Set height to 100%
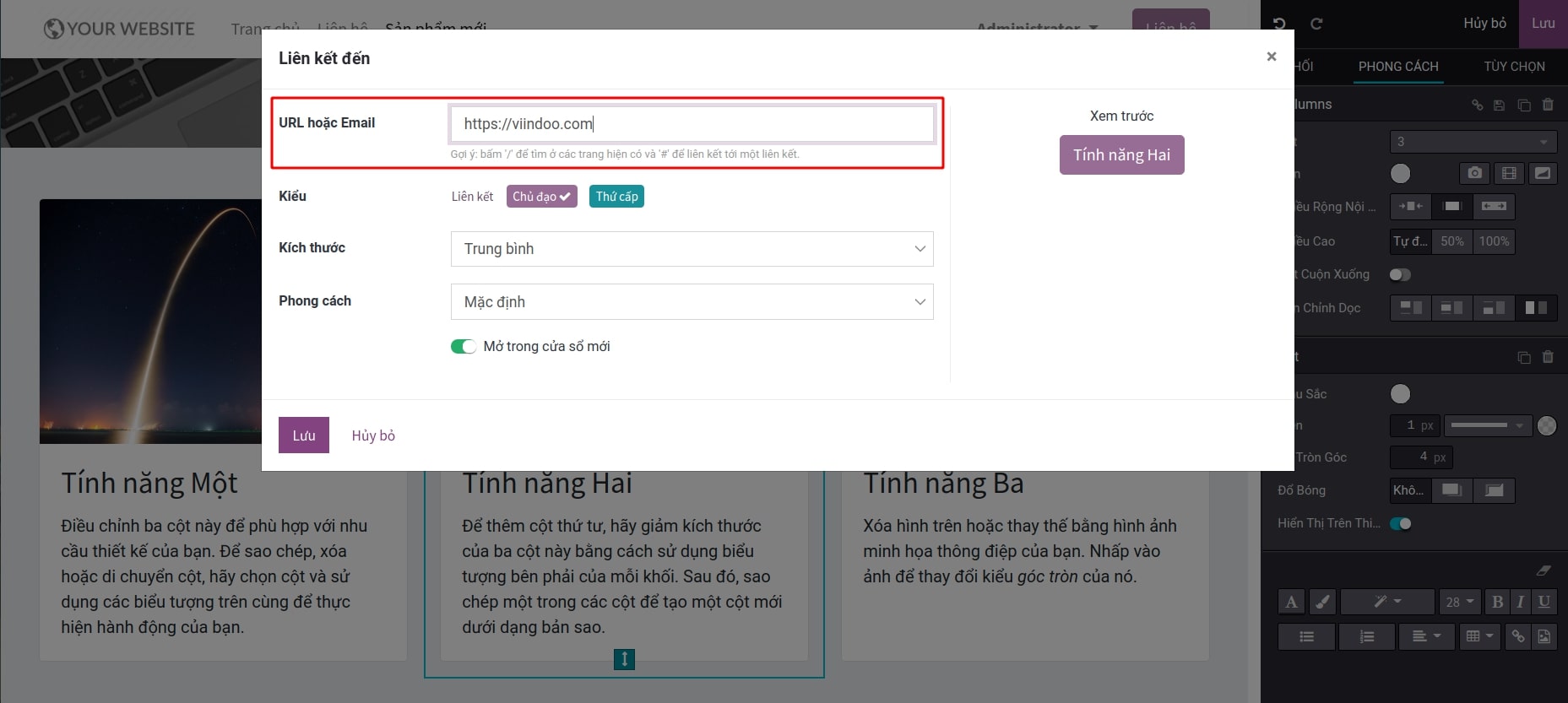 (x=1494, y=241)
